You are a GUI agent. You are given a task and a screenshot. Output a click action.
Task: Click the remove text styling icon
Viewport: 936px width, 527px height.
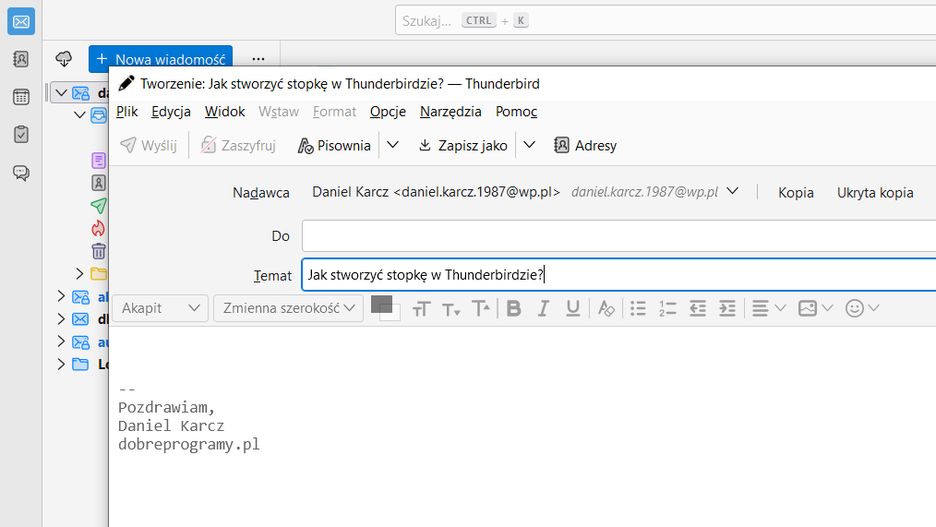(x=606, y=309)
